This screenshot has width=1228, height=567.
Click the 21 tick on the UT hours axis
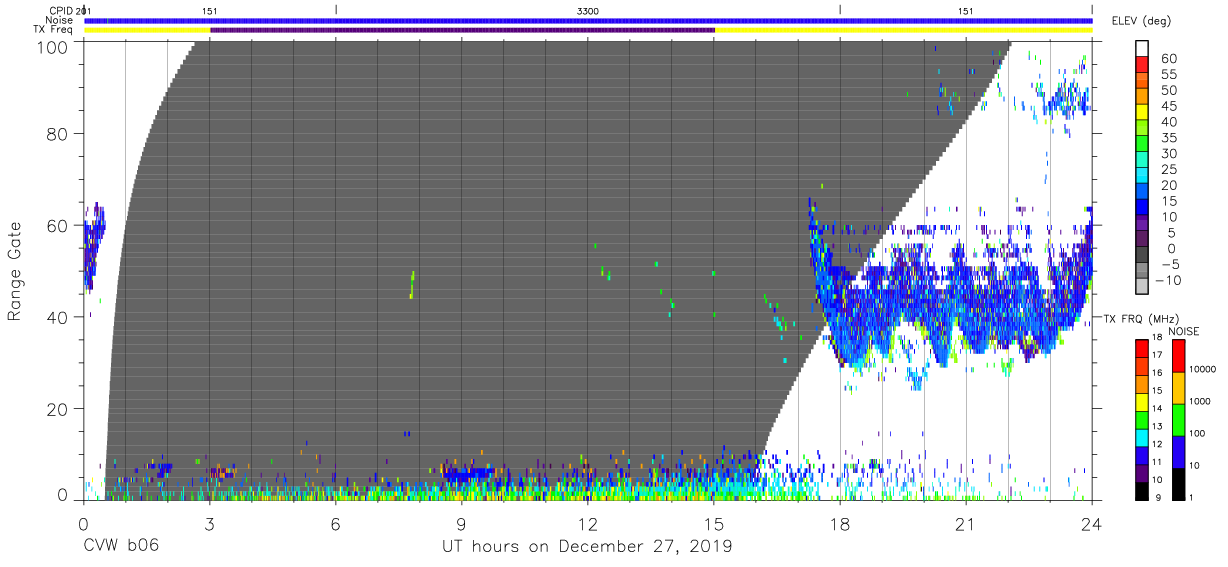(966, 522)
